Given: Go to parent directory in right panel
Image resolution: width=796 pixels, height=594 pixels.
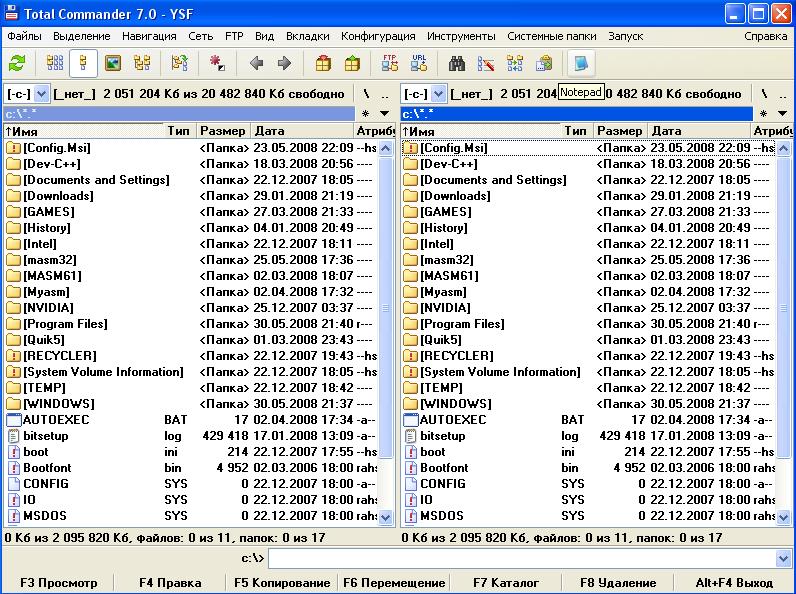Looking at the screenshot, I should pyautogui.click(x=783, y=95).
